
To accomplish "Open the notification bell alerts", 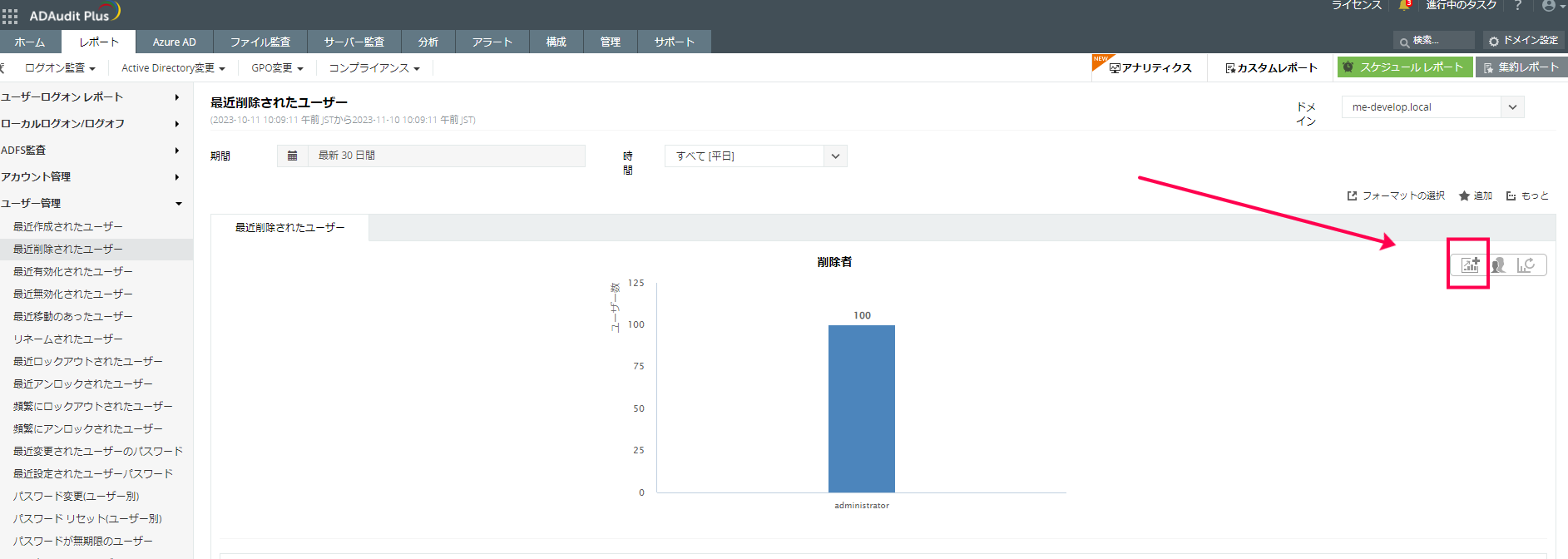I will point(1404,6).
